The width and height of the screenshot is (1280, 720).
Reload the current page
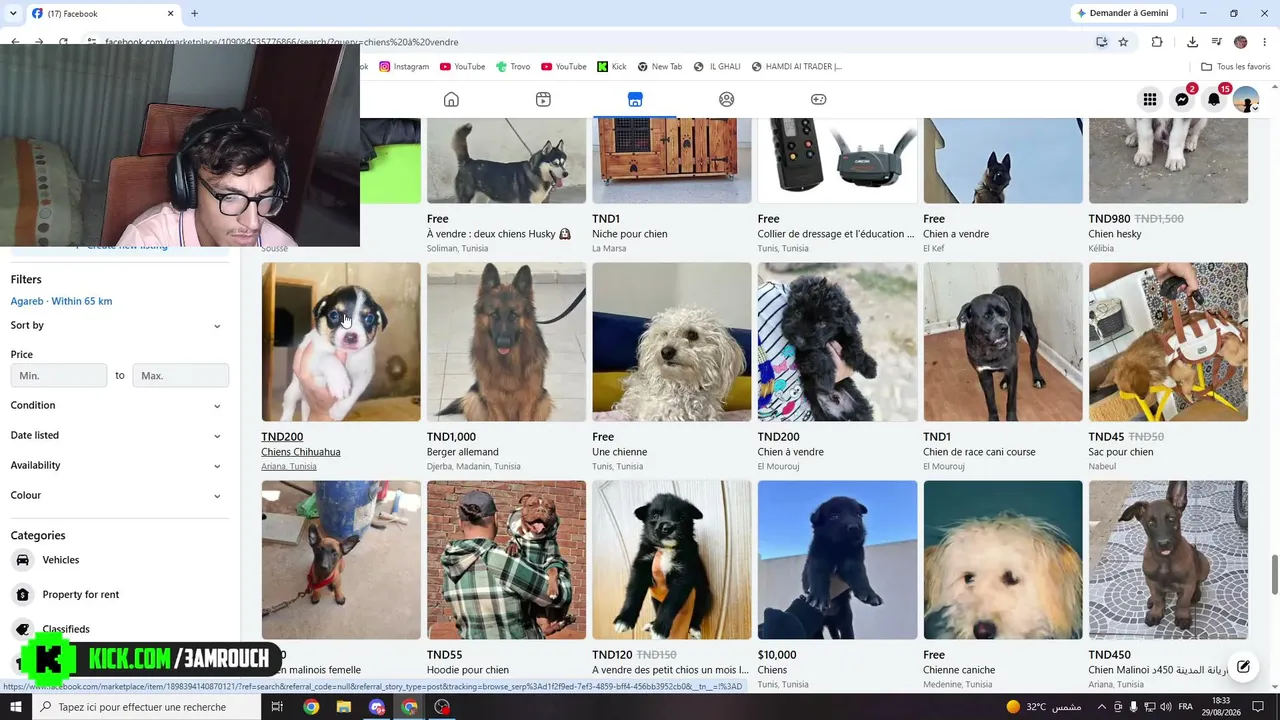[63, 42]
